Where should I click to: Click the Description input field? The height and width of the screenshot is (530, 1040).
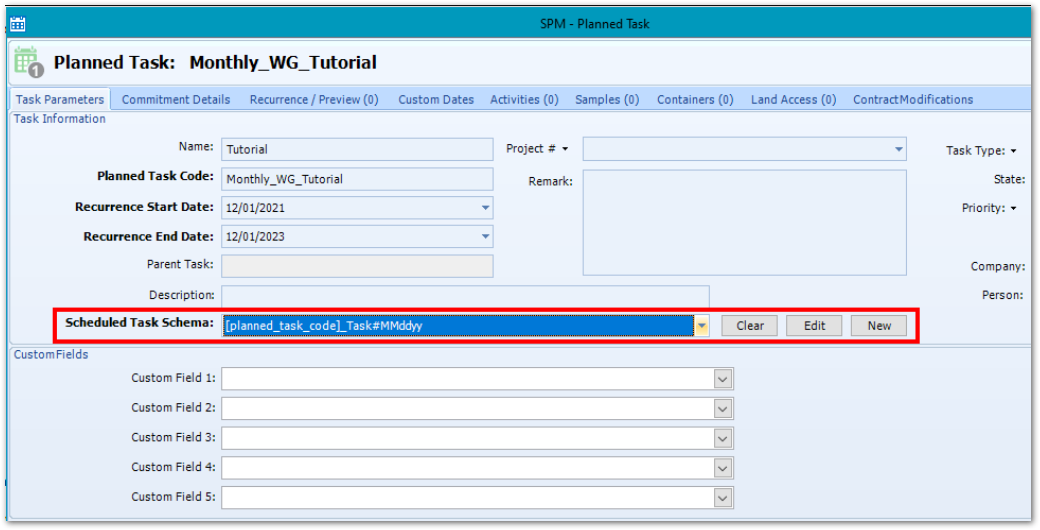point(465,296)
